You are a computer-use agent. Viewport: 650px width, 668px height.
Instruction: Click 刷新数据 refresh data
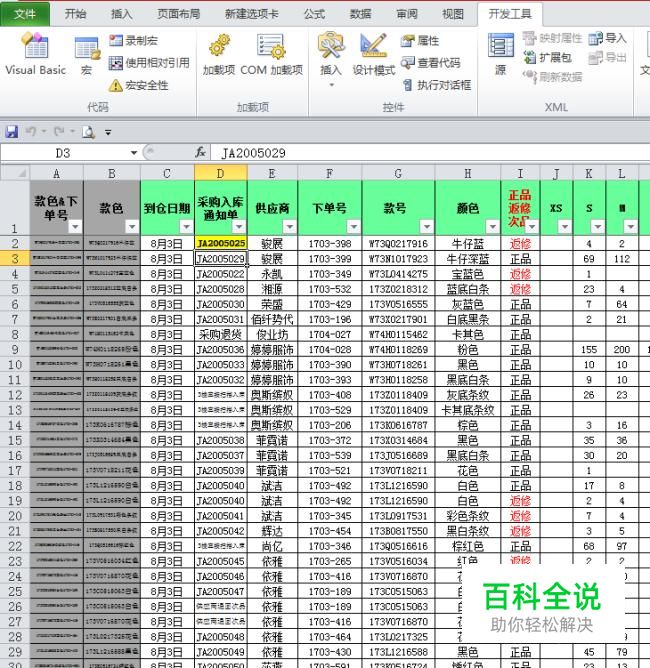pyautogui.click(x=552, y=77)
